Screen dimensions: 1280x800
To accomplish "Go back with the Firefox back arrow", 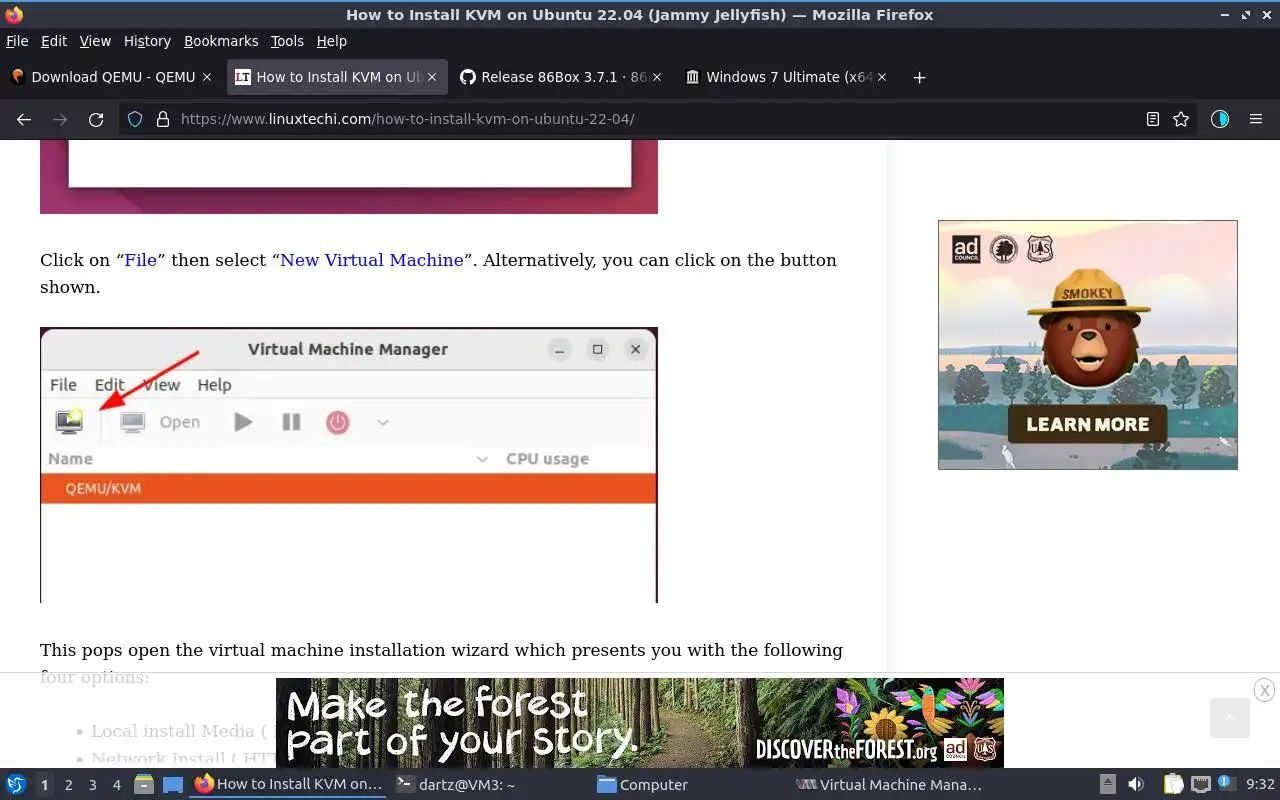I will coord(24,119).
